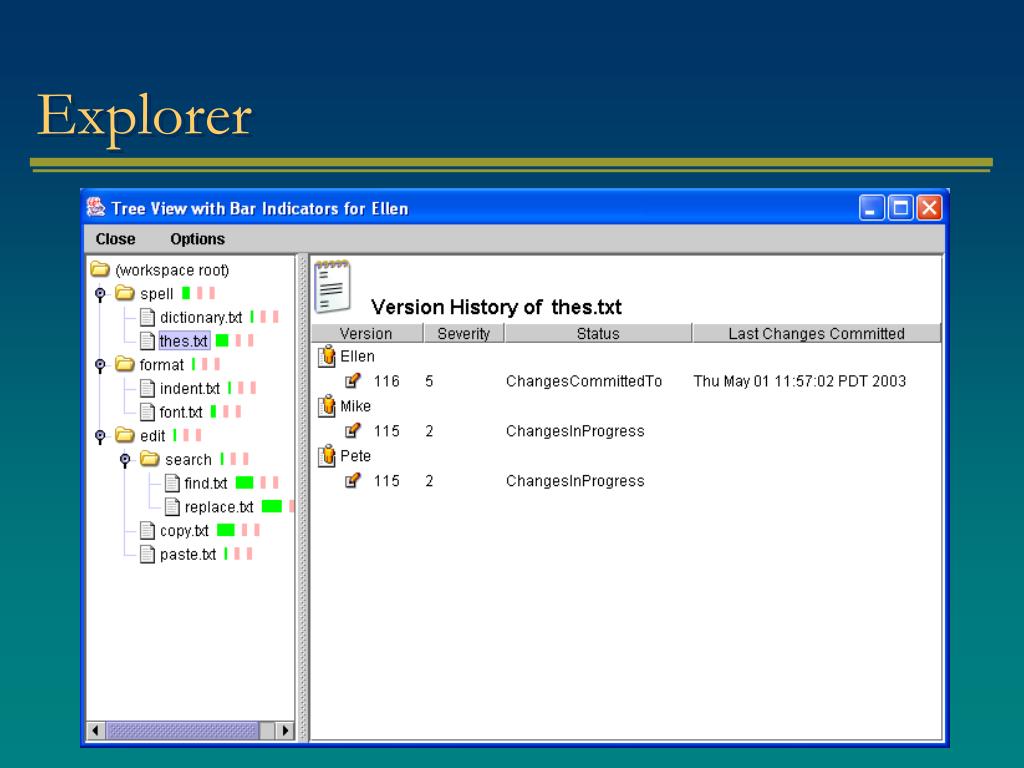Screen dimensions: 1024x768
Task: Select the spell folder label
Action: coord(157,294)
